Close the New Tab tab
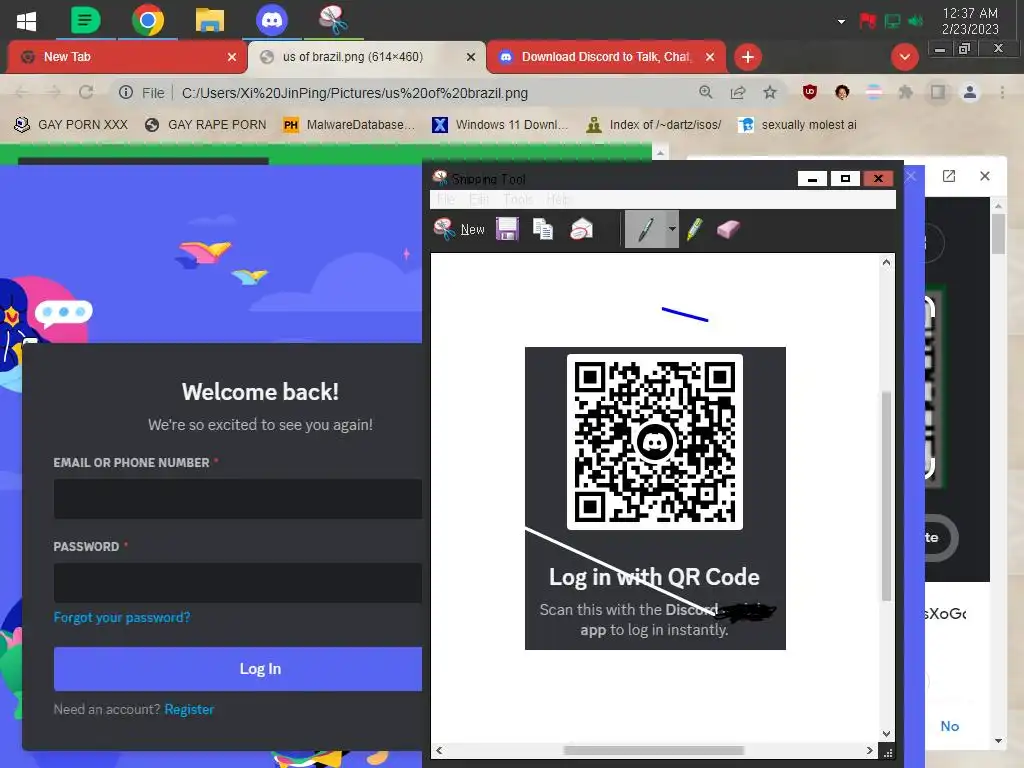1024x768 pixels. click(x=232, y=57)
